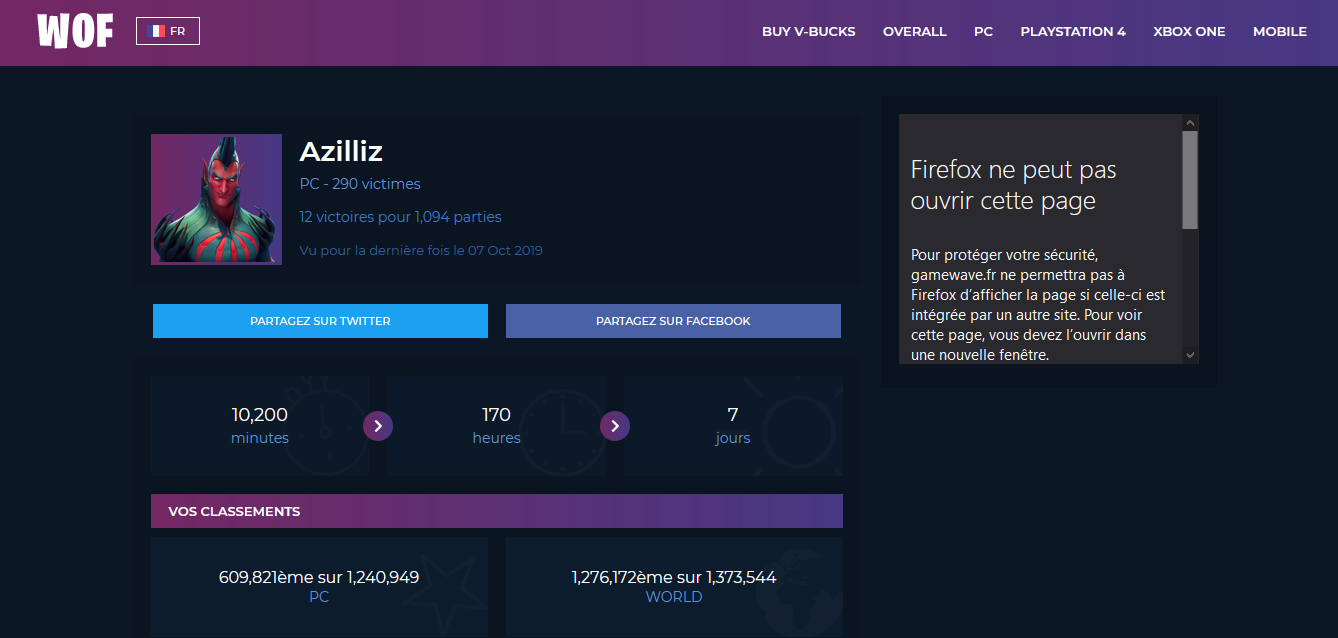The width and height of the screenshot is (1338, 638).
Task: Click the WOF site logo
Action: pos(74,32)
